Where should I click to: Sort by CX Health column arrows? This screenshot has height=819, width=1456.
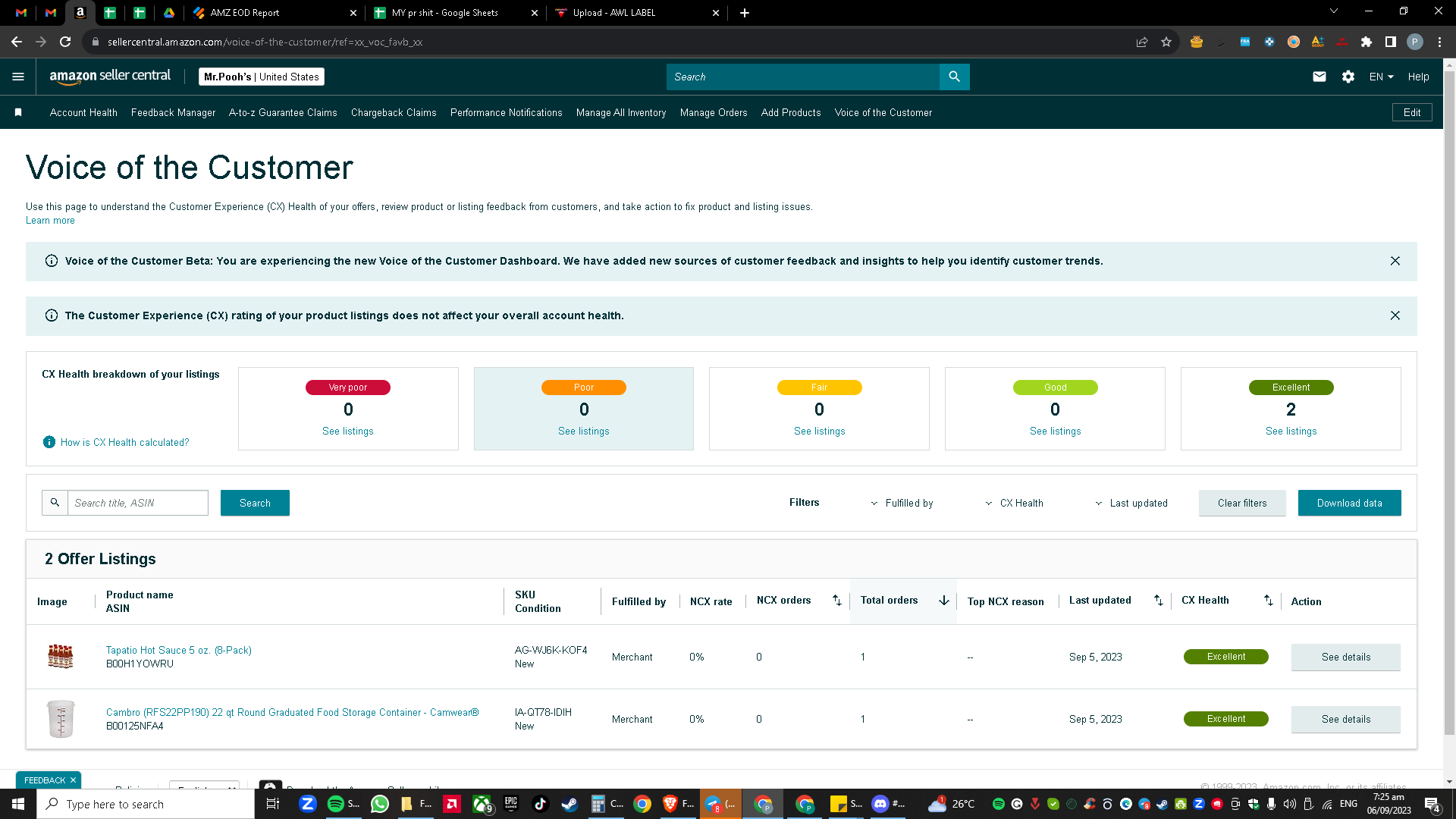1269,601
